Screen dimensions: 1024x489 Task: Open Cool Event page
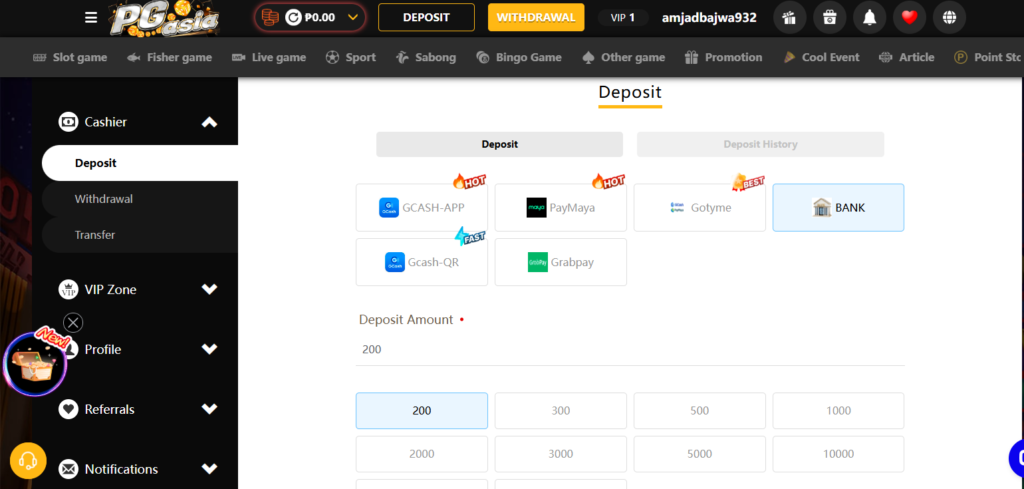click(x=821, y=57)
